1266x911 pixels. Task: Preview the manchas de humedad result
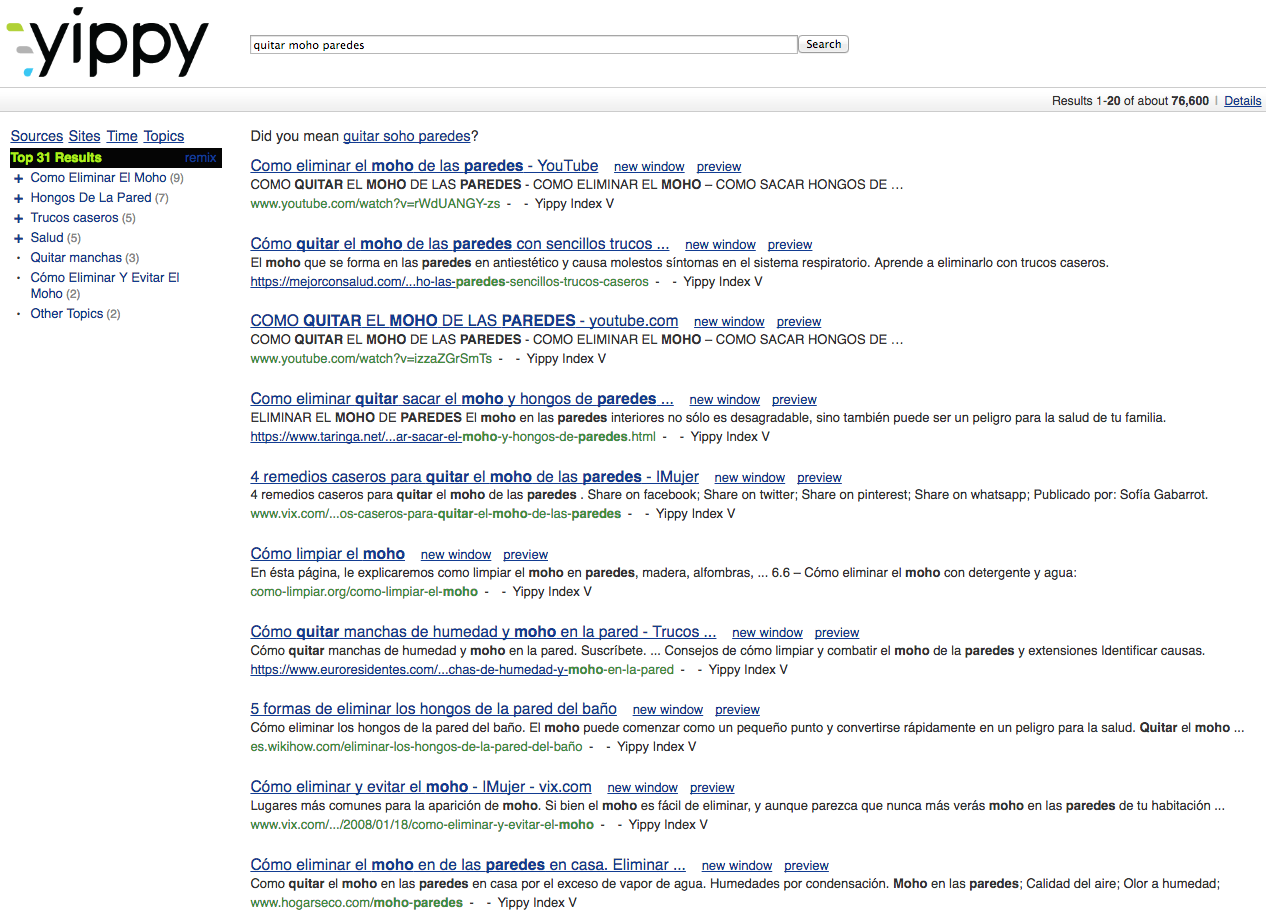click(x=837, y=633)
